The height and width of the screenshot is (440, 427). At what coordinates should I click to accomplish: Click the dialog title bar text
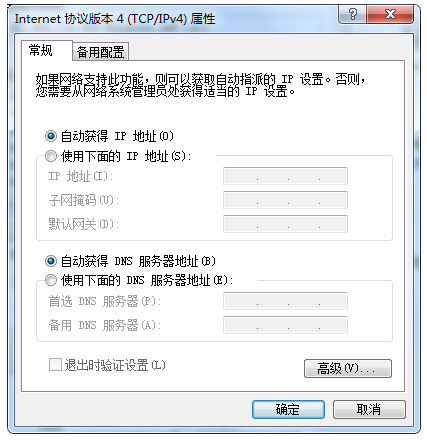[115, 19]
